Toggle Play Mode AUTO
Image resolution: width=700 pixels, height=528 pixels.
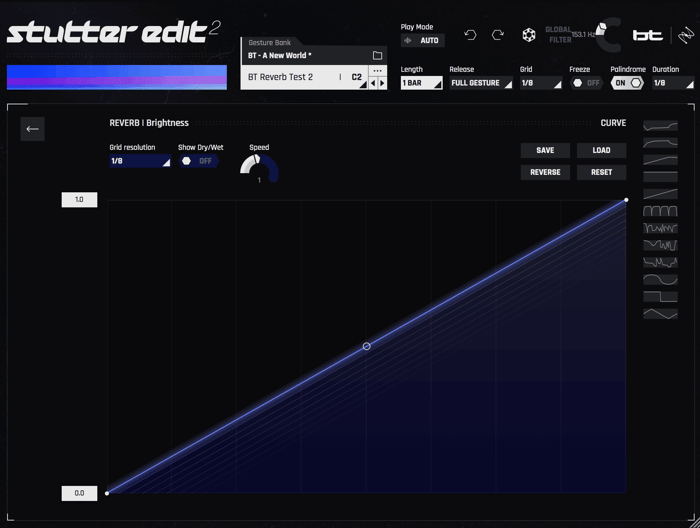click(422, 41)
